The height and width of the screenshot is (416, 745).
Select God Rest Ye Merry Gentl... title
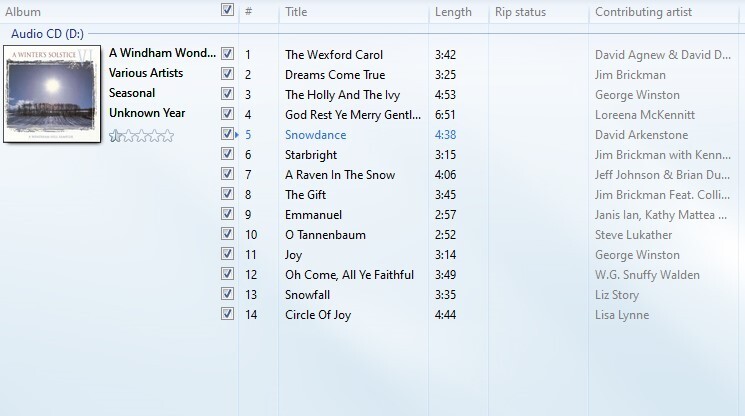[x=353, y=114]
